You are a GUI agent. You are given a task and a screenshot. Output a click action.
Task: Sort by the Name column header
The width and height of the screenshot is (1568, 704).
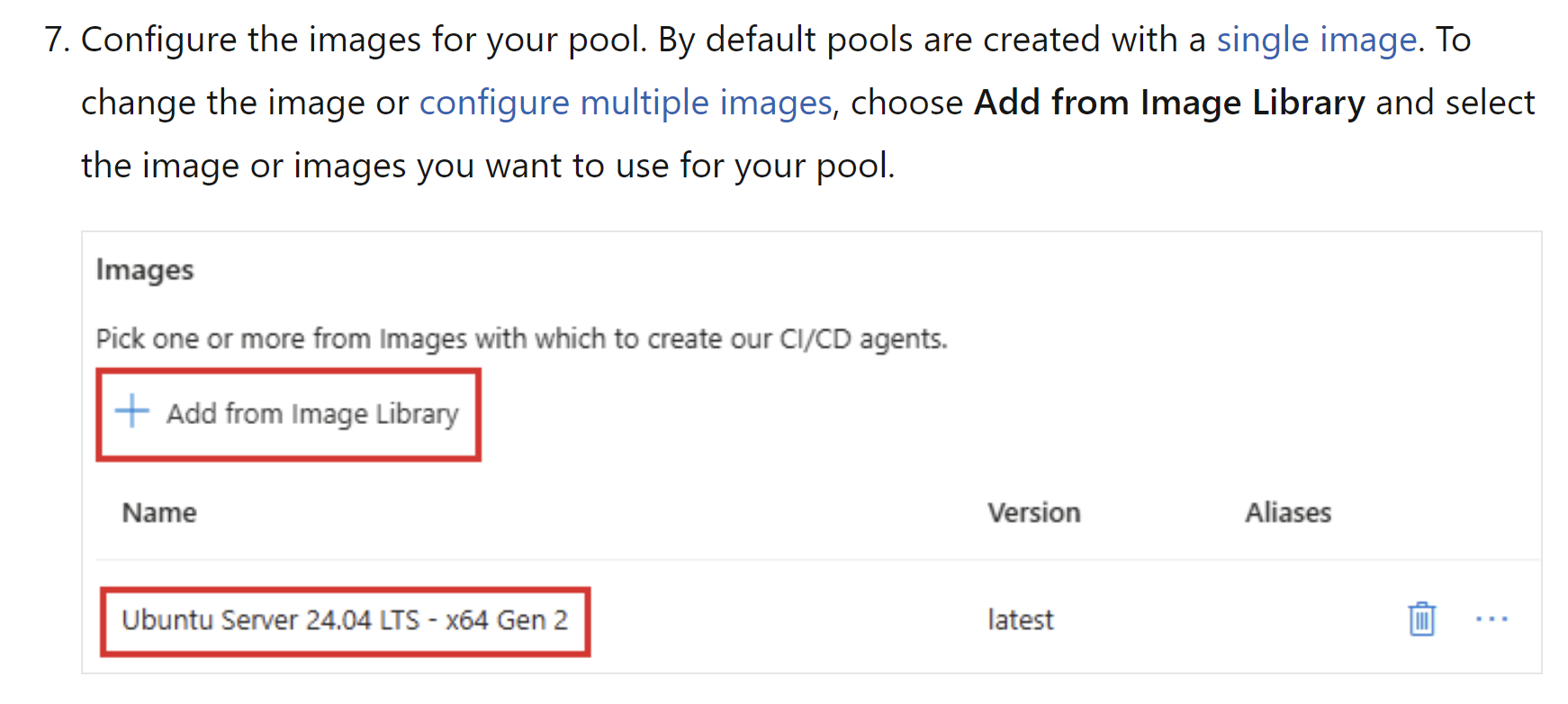159,512
